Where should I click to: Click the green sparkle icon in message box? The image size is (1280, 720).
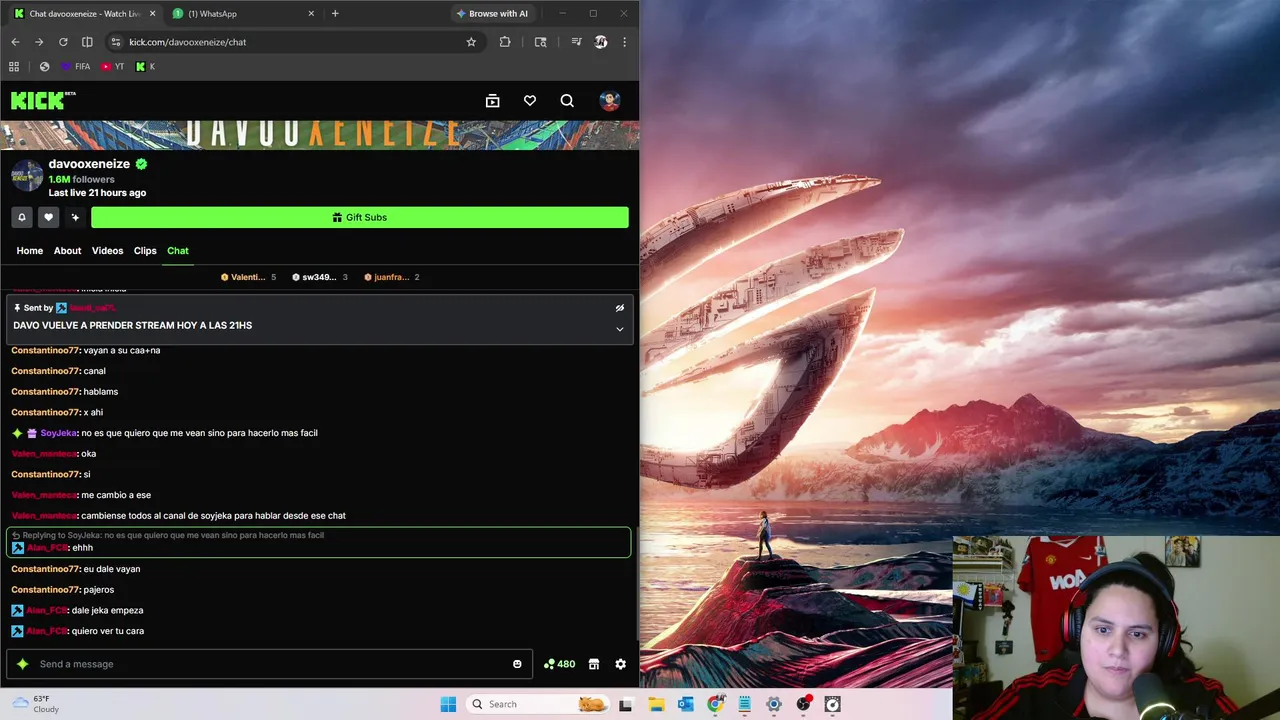(23, 664)
